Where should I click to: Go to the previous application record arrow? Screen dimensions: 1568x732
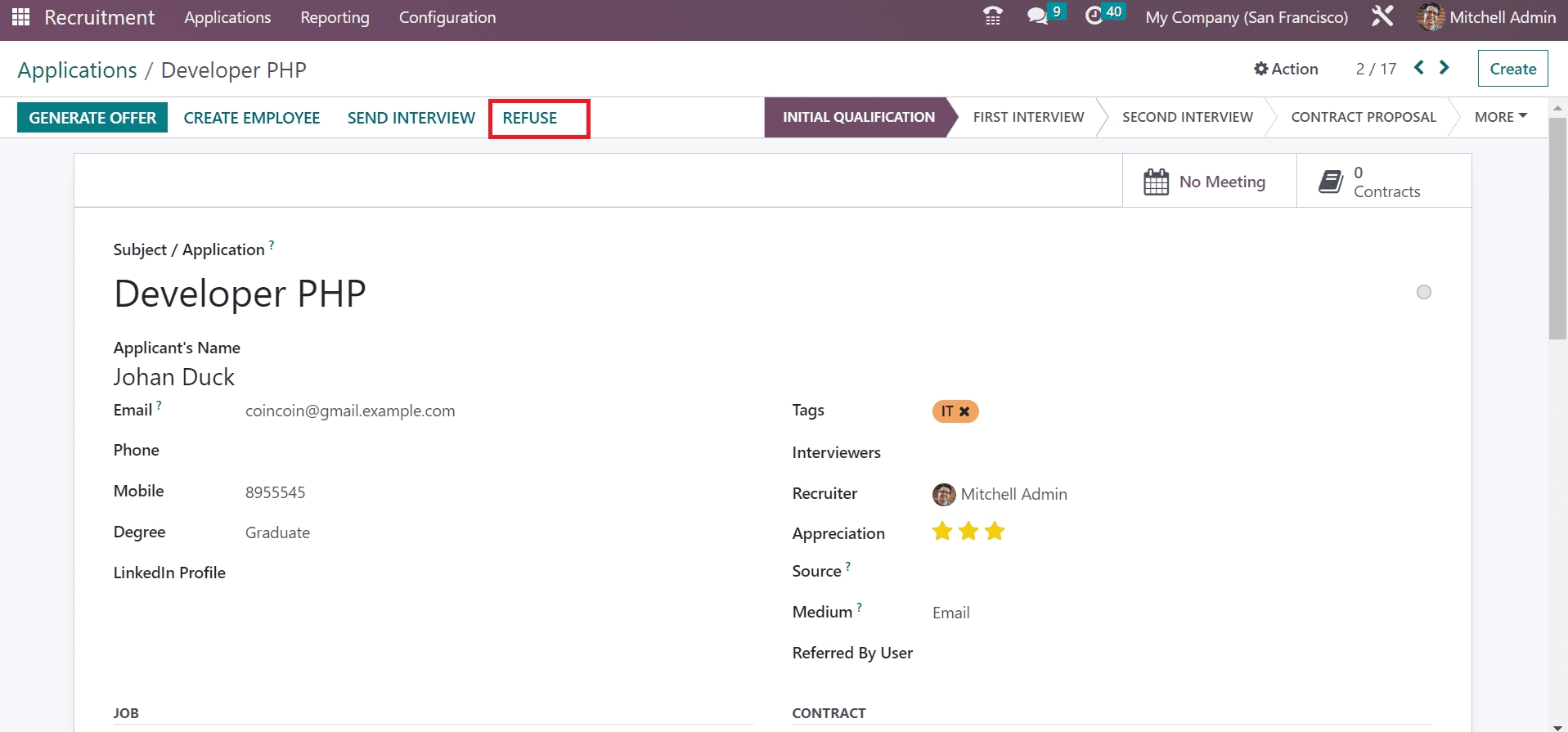(1419, 68)
